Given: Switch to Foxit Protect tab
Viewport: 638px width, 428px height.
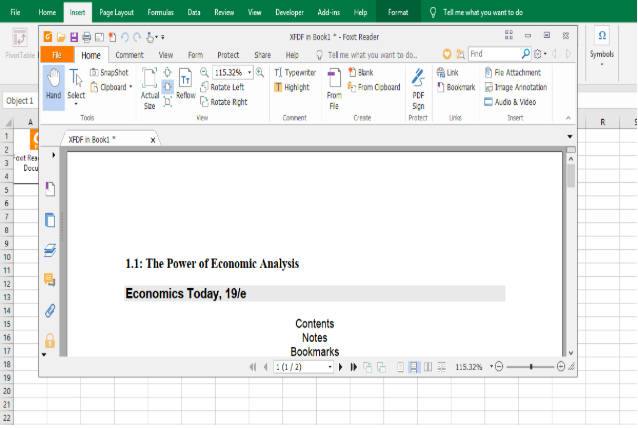Looking at the screenshot, I should pos(228,55).
